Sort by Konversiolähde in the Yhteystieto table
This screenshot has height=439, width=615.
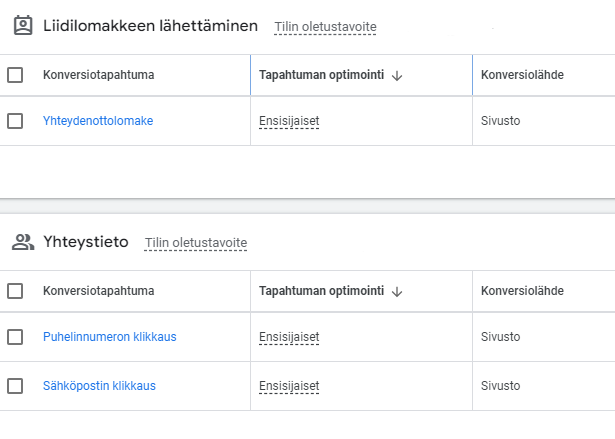pyautogui.click(x=522, y=291)
